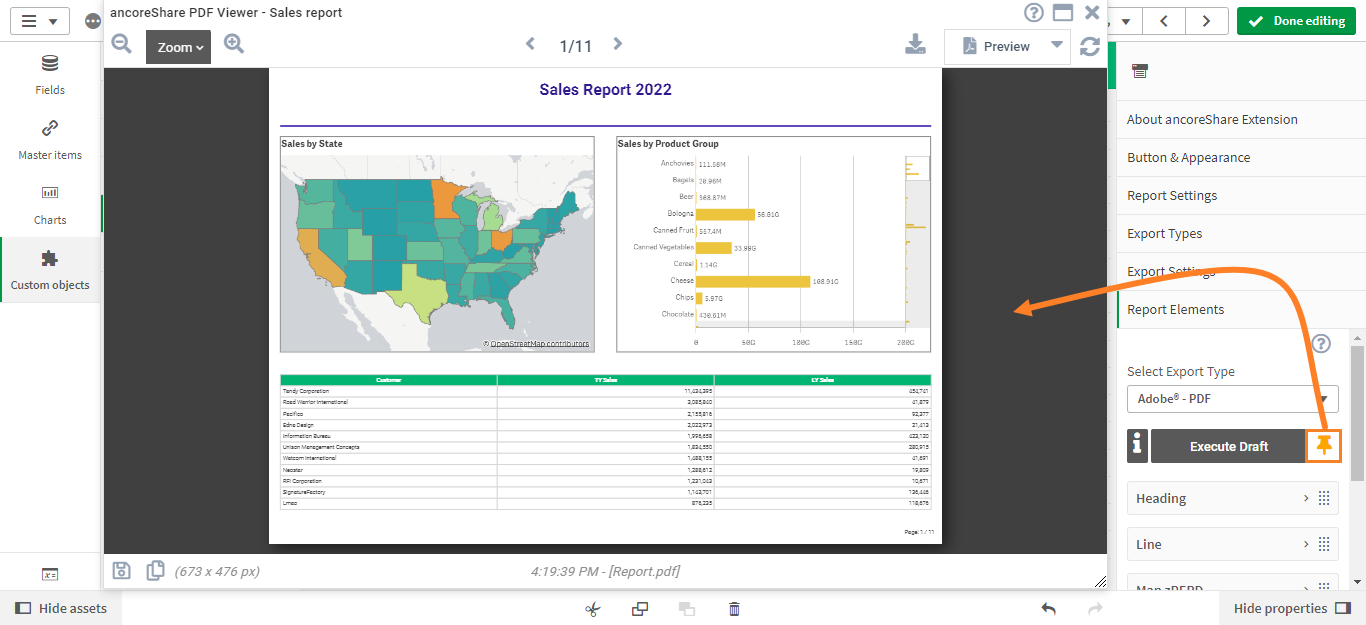Click the scissors cut icon

tap(593, 609)
